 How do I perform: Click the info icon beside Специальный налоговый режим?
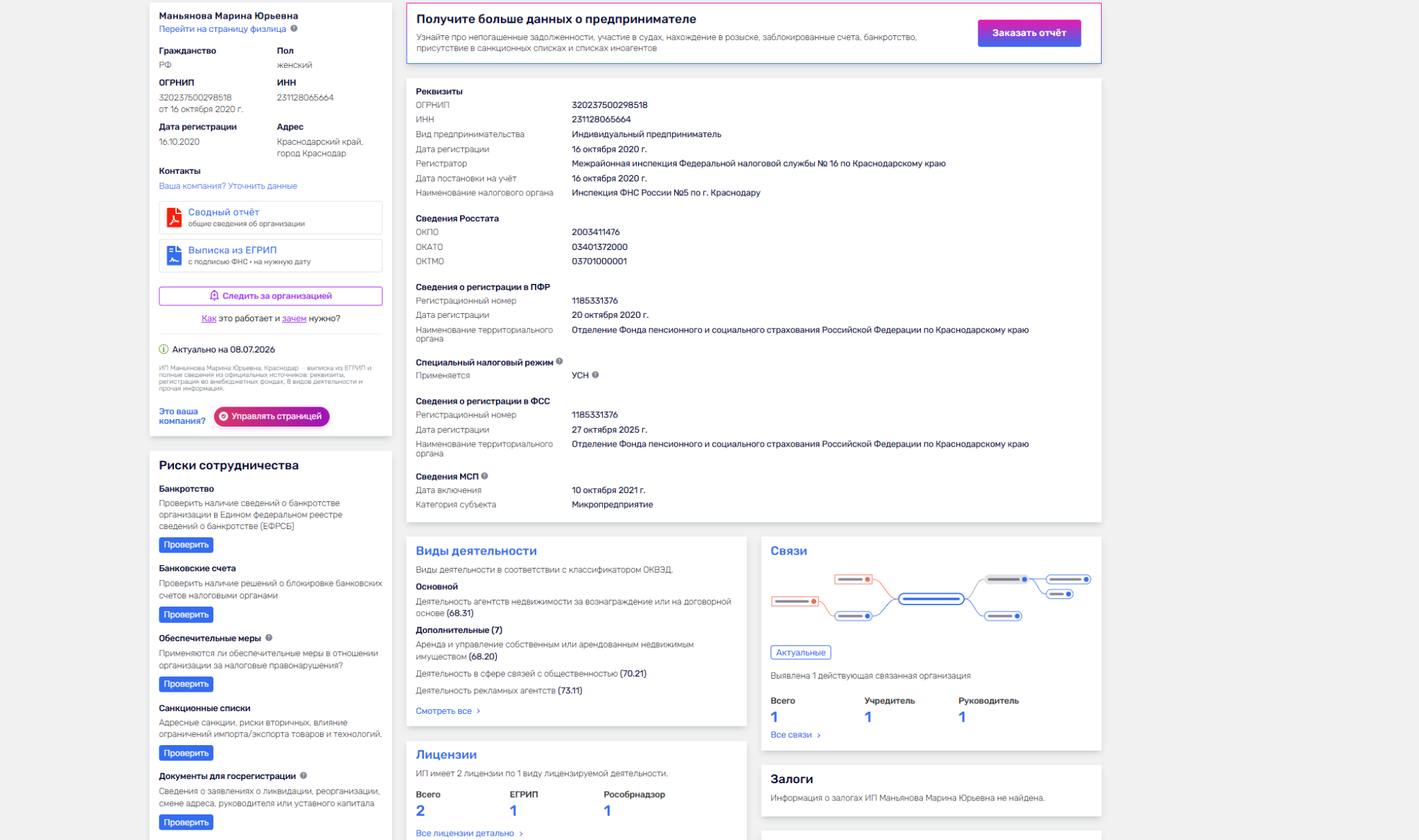tap(559, 361)
